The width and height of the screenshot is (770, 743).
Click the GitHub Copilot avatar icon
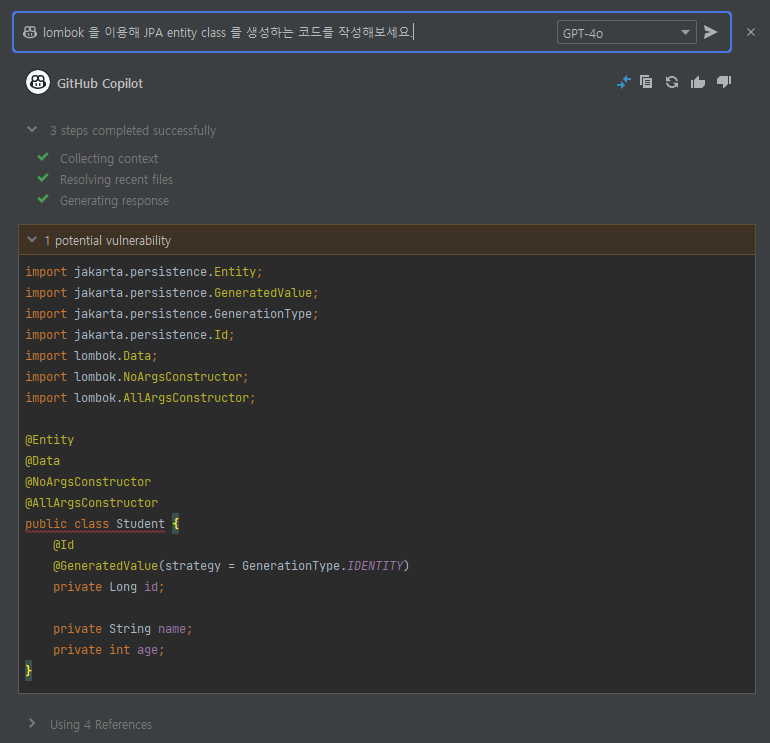pos(38,83)
